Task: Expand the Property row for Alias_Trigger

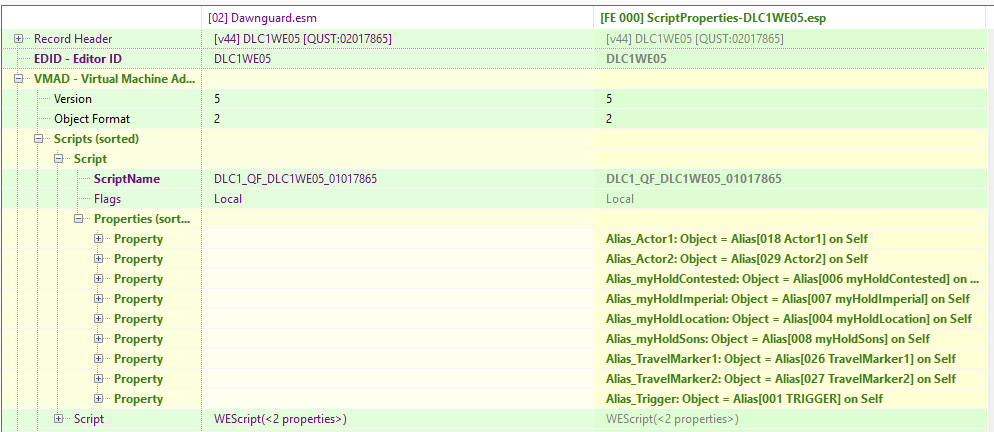Action: (99, 399)
